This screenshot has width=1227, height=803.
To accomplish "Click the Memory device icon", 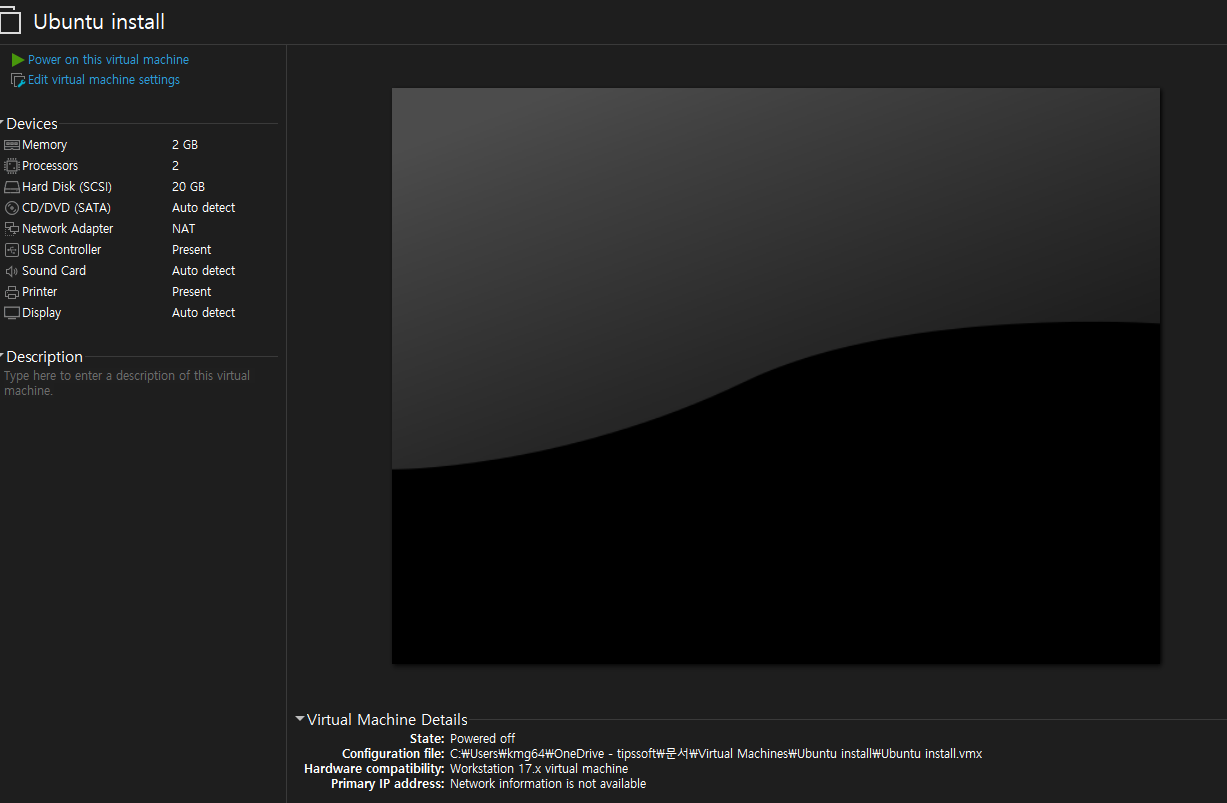I will click(12, 145).
